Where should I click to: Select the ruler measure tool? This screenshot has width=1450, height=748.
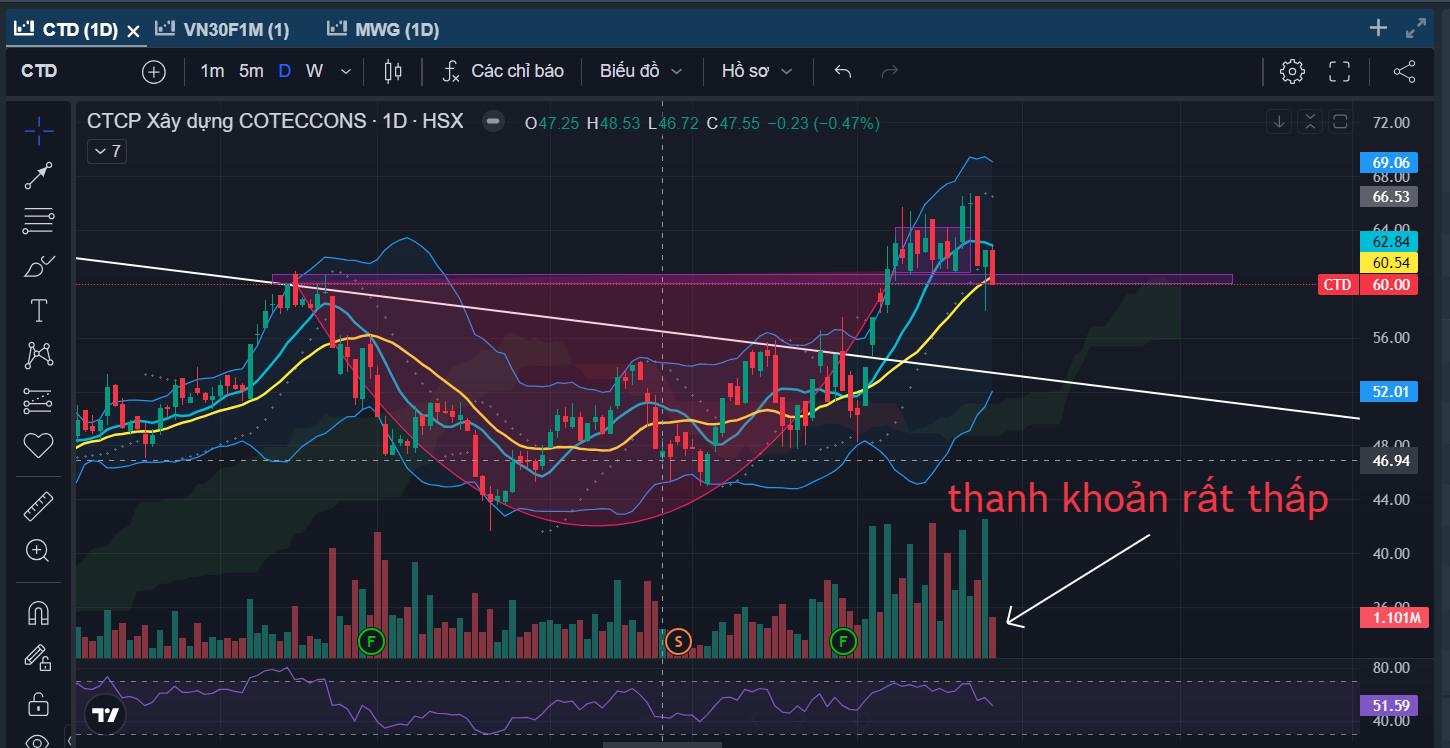tap(39, 507)
